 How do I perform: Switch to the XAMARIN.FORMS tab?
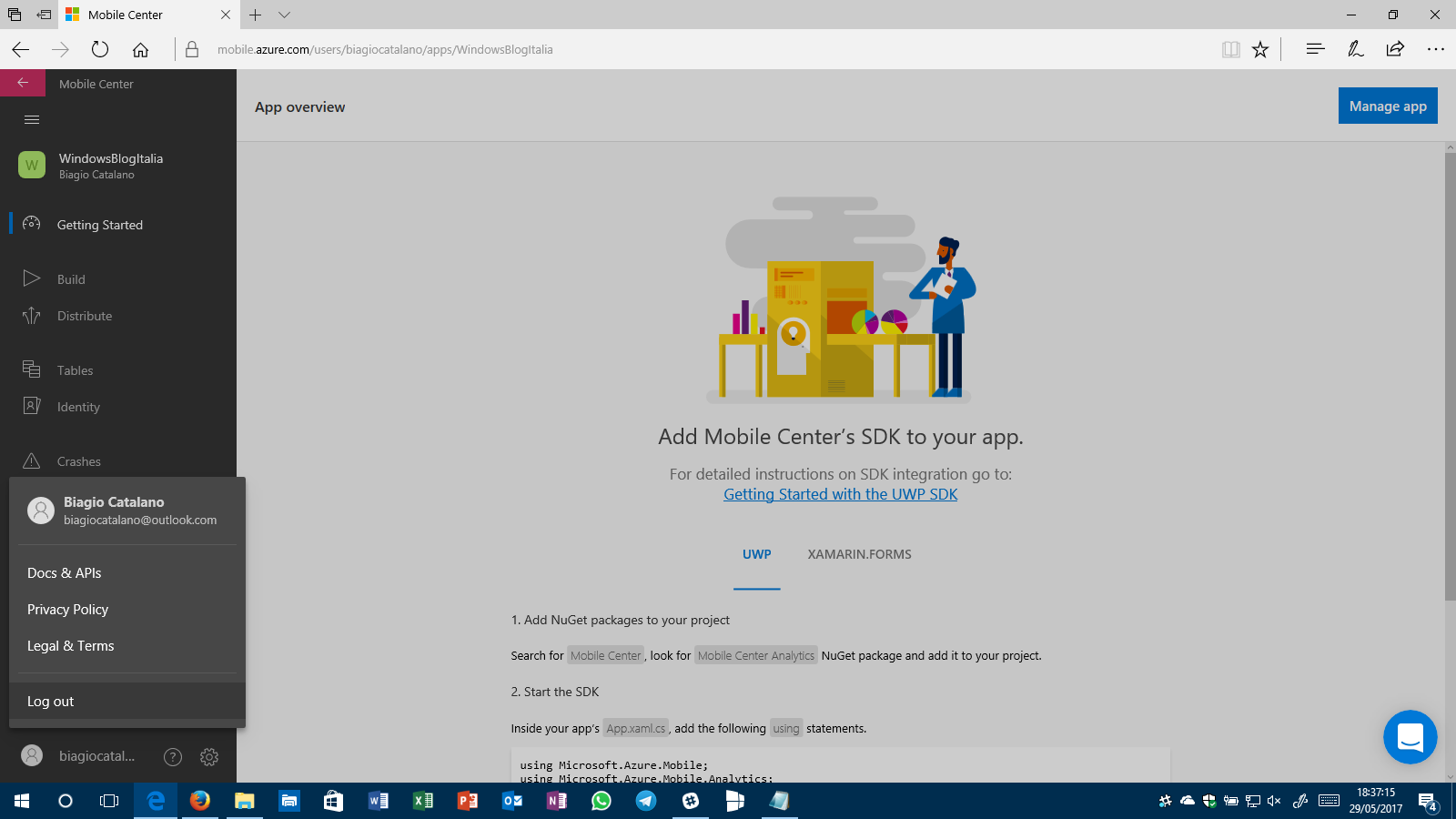(860, 554)
